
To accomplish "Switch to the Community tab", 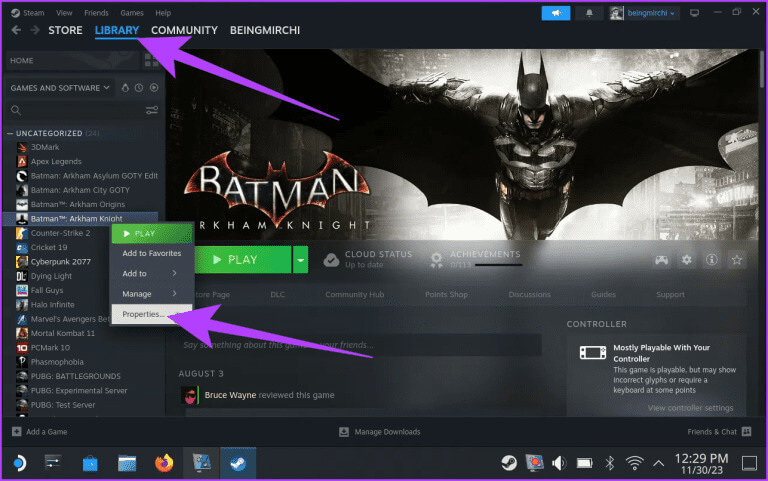I will tap(184, 30).
